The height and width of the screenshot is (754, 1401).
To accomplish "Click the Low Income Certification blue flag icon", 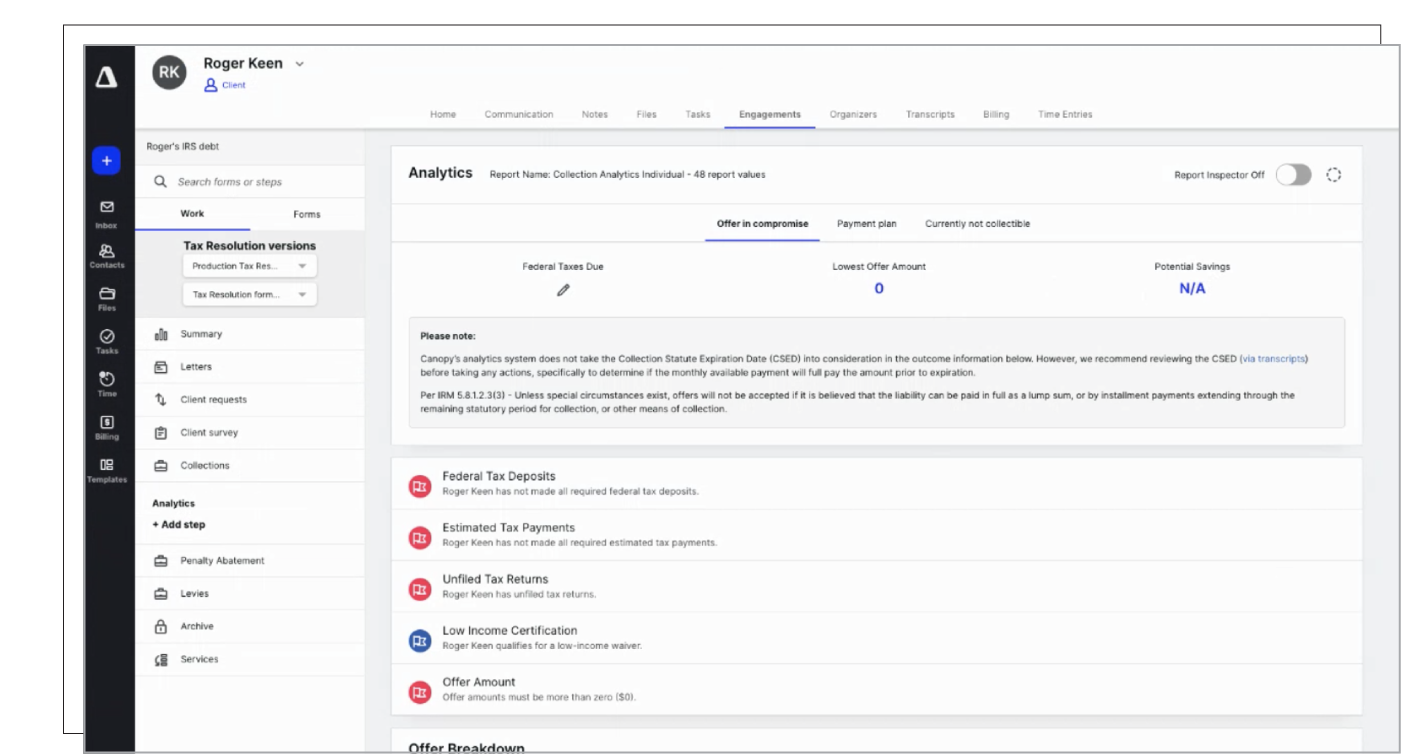I will point(420,640).
